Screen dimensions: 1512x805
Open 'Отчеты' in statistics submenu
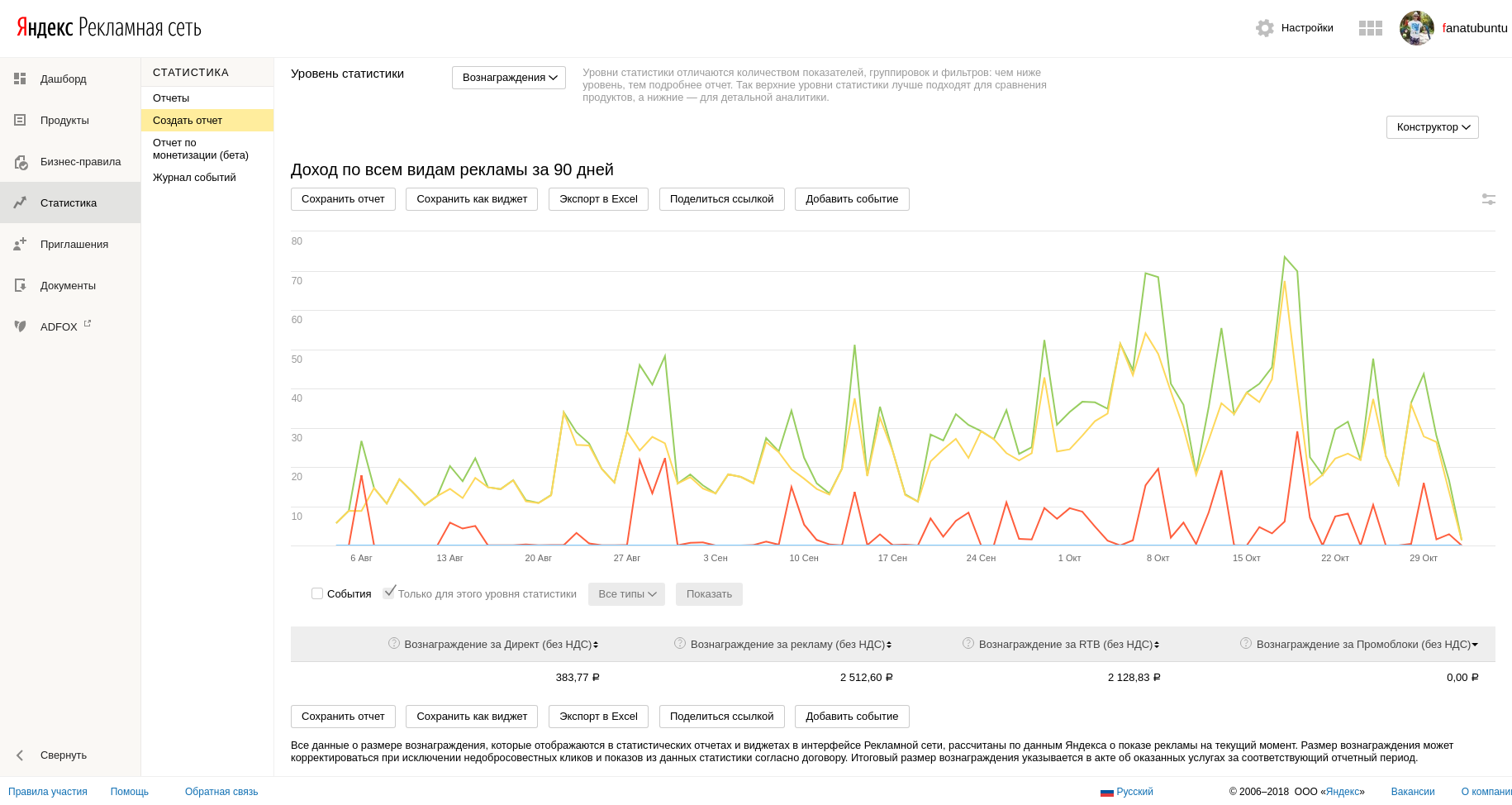(x=171, y=98)
